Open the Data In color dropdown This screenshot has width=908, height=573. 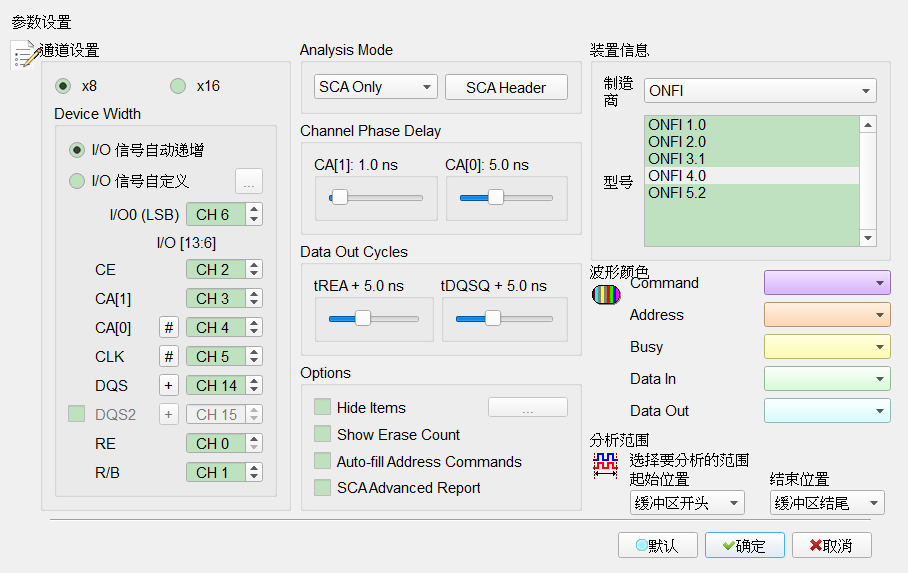[827, 378]
